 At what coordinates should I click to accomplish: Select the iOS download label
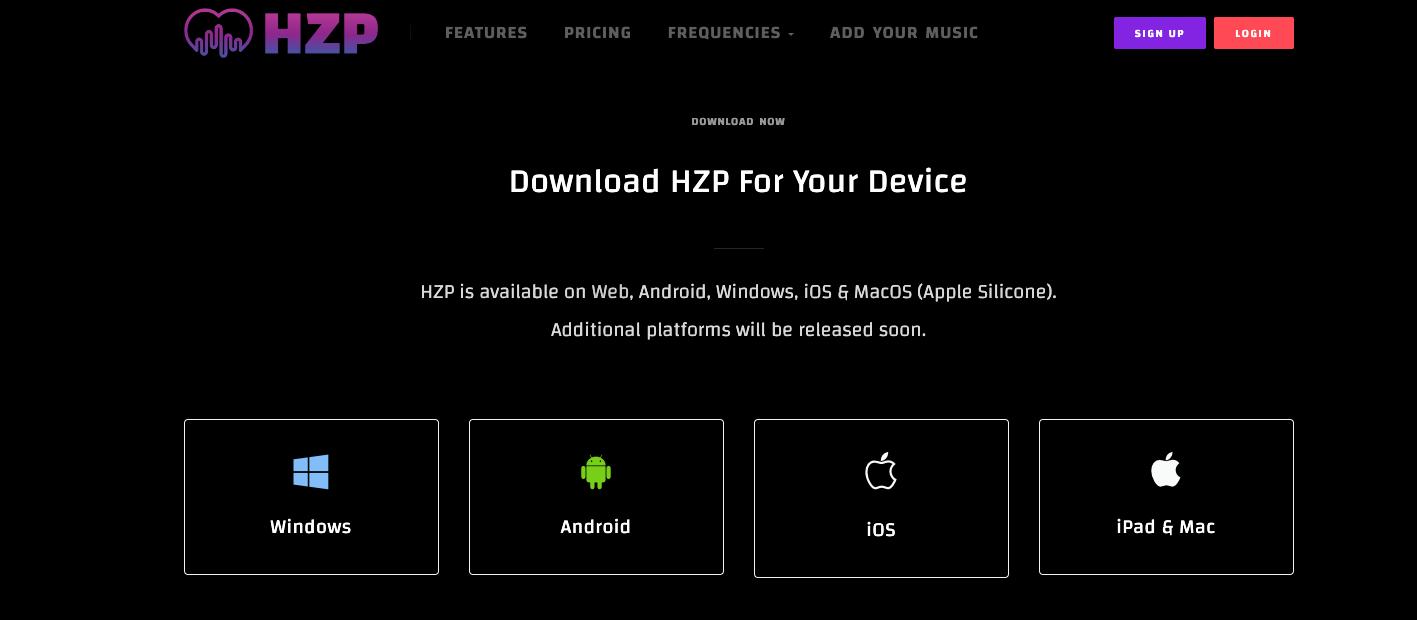click(x=881, y=530)
